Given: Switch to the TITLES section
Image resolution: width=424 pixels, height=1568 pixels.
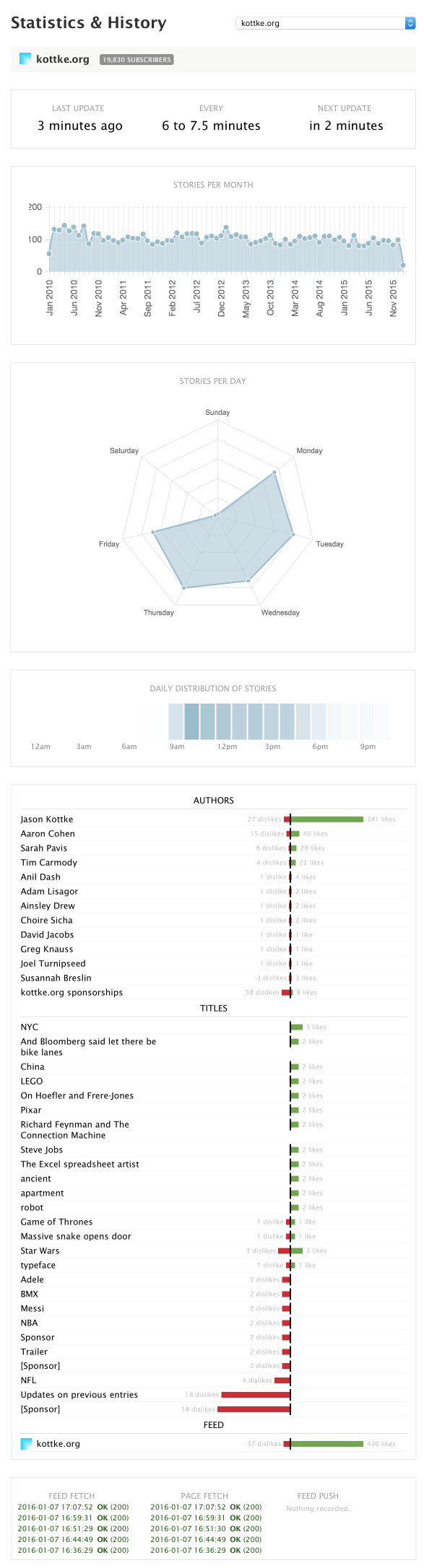Looking at the screenshot, I should (214, 1008).
